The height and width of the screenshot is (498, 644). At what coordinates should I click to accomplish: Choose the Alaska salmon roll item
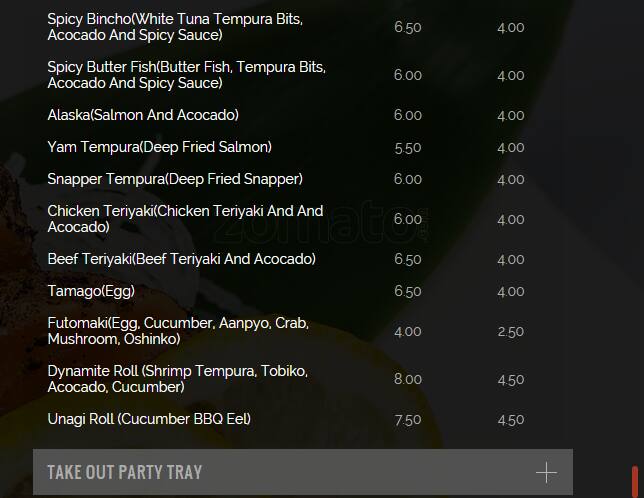(143, 115)
